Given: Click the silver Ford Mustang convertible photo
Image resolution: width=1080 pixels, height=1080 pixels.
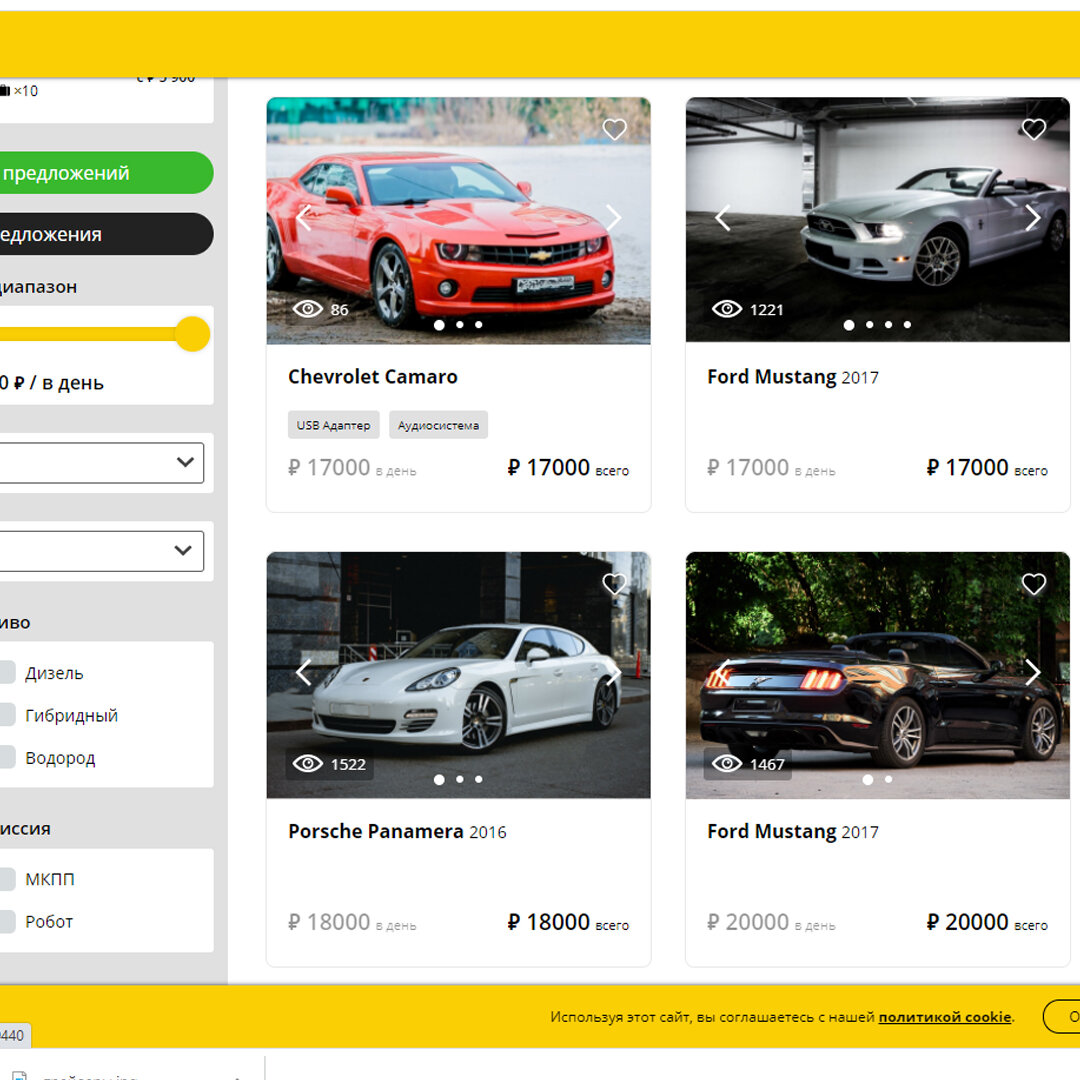Looking at the screenshot, I should [878, 219].
